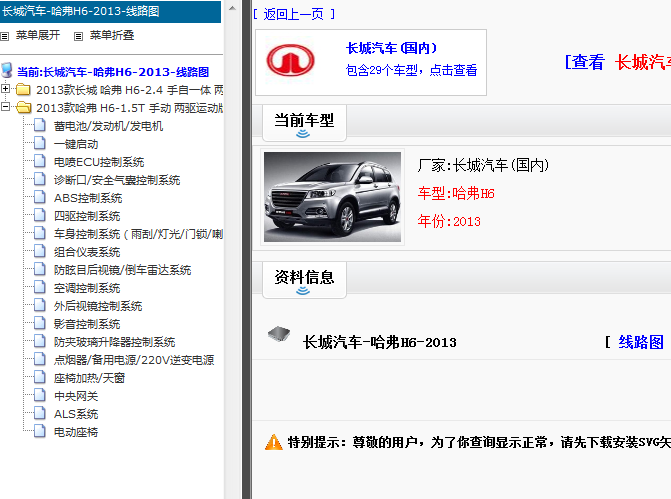Click document icon next to ALS系统
The width and height of the screenshot is (671, 499).
[40, 413]
